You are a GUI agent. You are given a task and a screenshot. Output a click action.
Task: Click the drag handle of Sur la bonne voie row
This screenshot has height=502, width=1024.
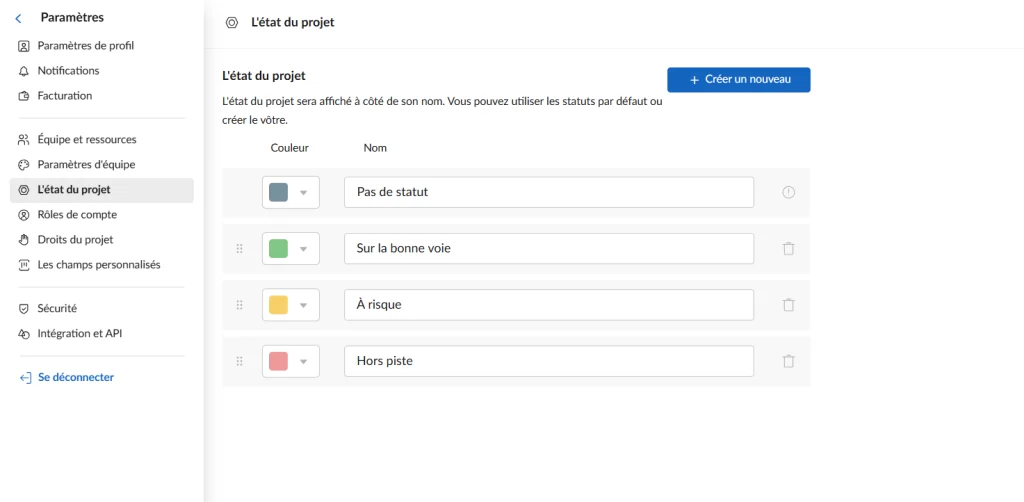(x=239, y=249)
